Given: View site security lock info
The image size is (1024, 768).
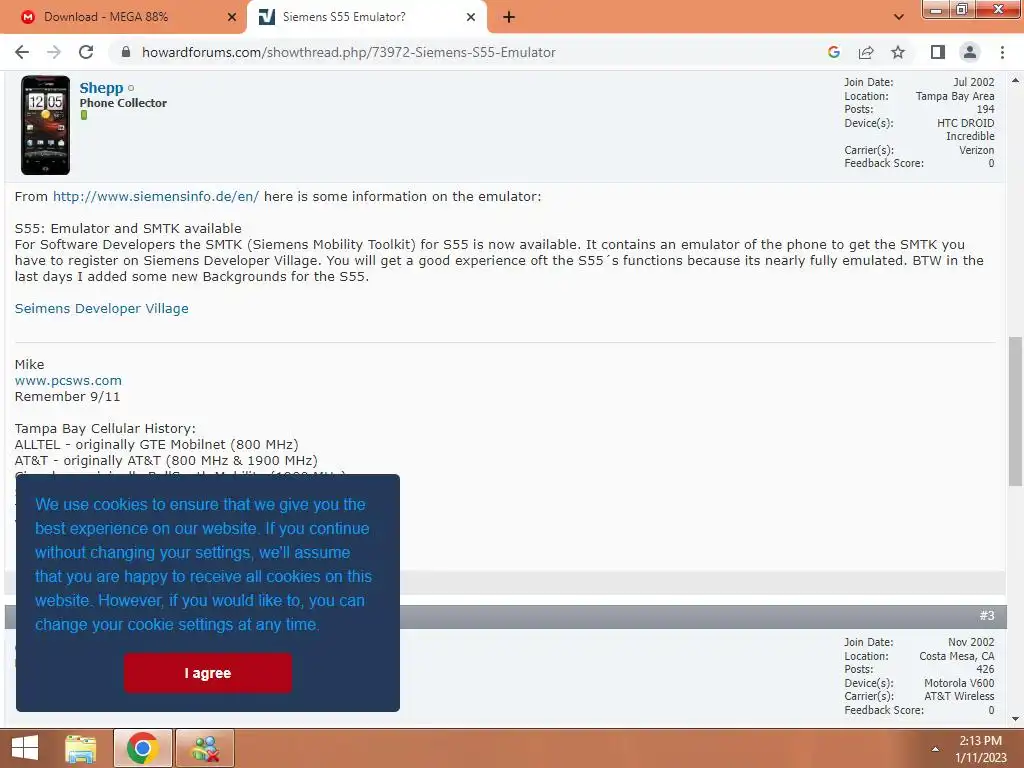Looking at the screenshot, I should click(126, 52).
